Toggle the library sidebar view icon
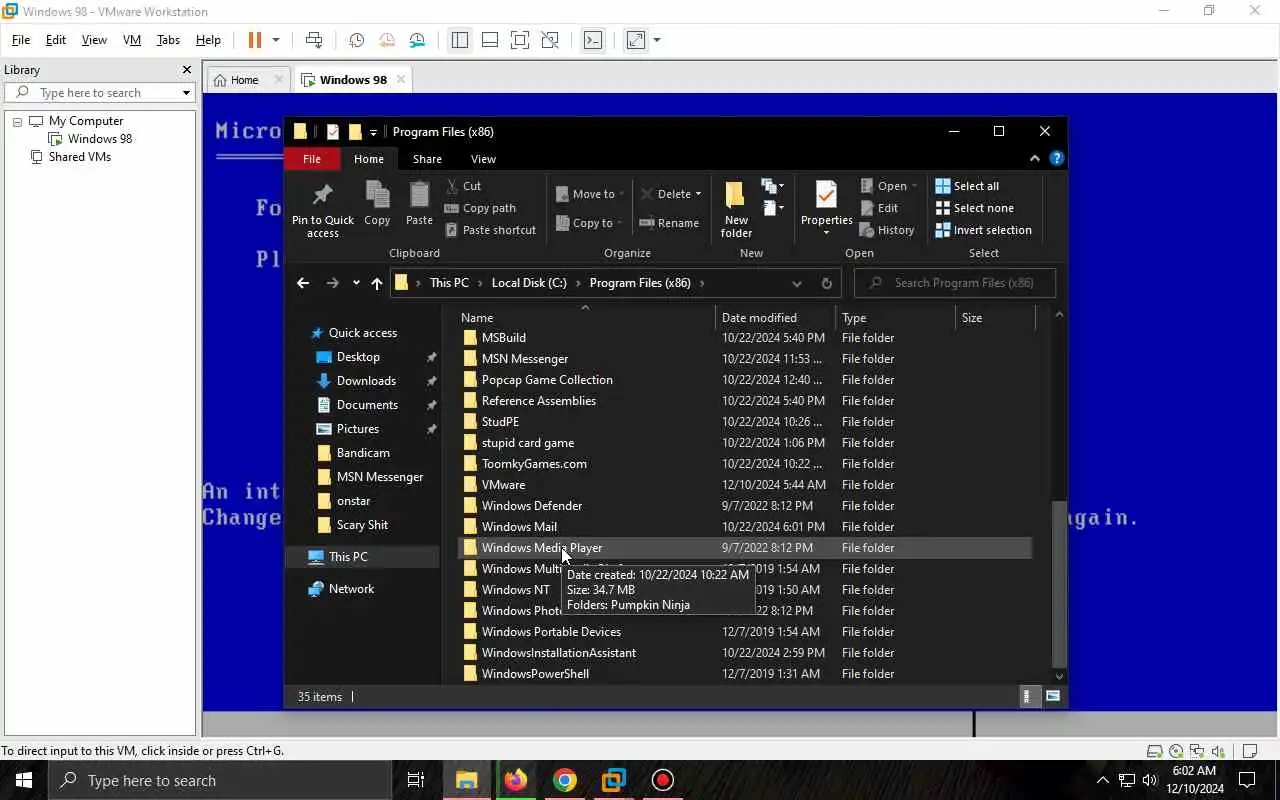 click(460, 40)
